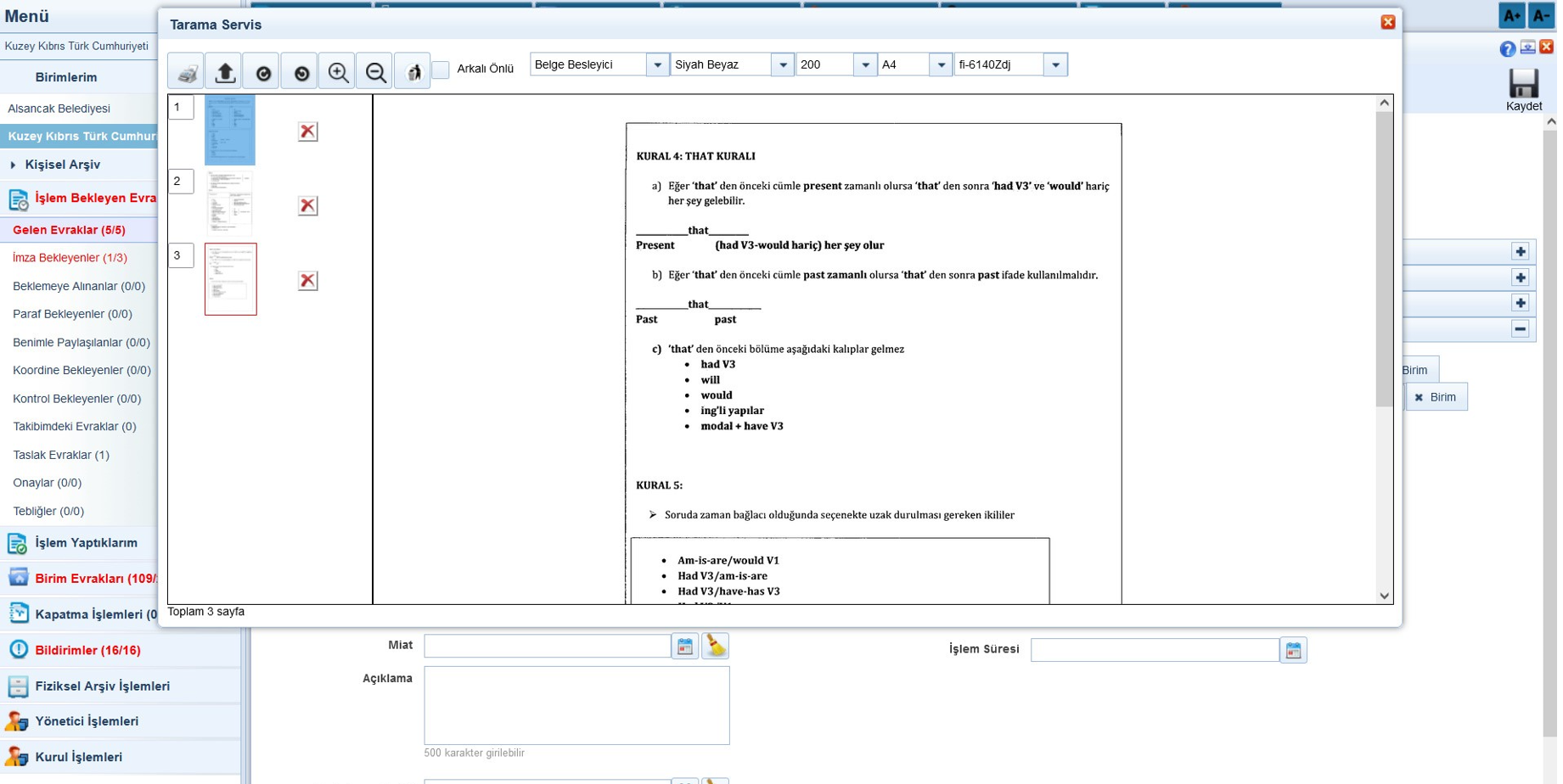Screen dimensions: 1563x784
Task: Click the trash bin icon in toolbar
Action: click(x=413, y=73)
